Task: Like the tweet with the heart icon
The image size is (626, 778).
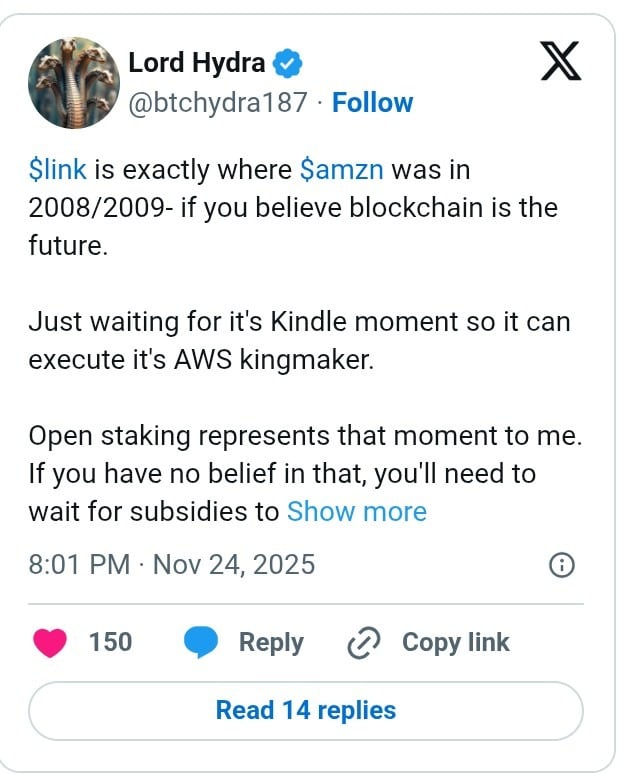Action: 49,641
